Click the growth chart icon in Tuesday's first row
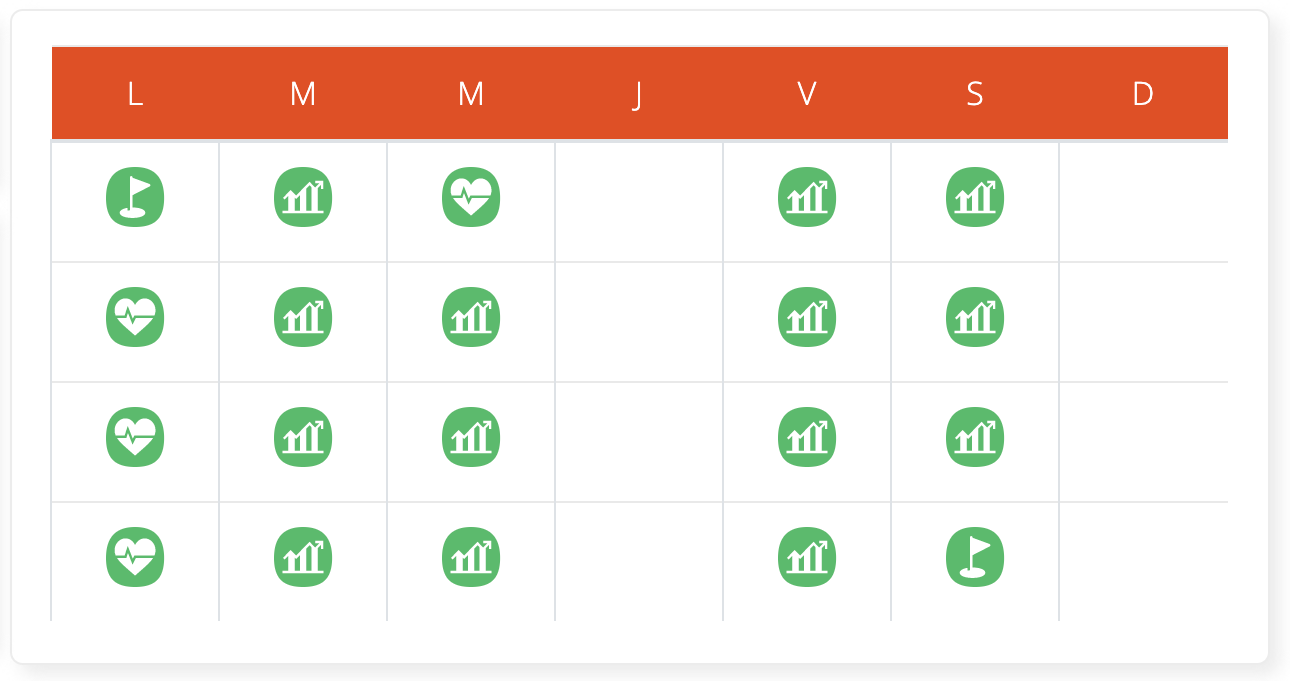The height and width of the screenshot is (681, 1290). click(x=303, y=197)
